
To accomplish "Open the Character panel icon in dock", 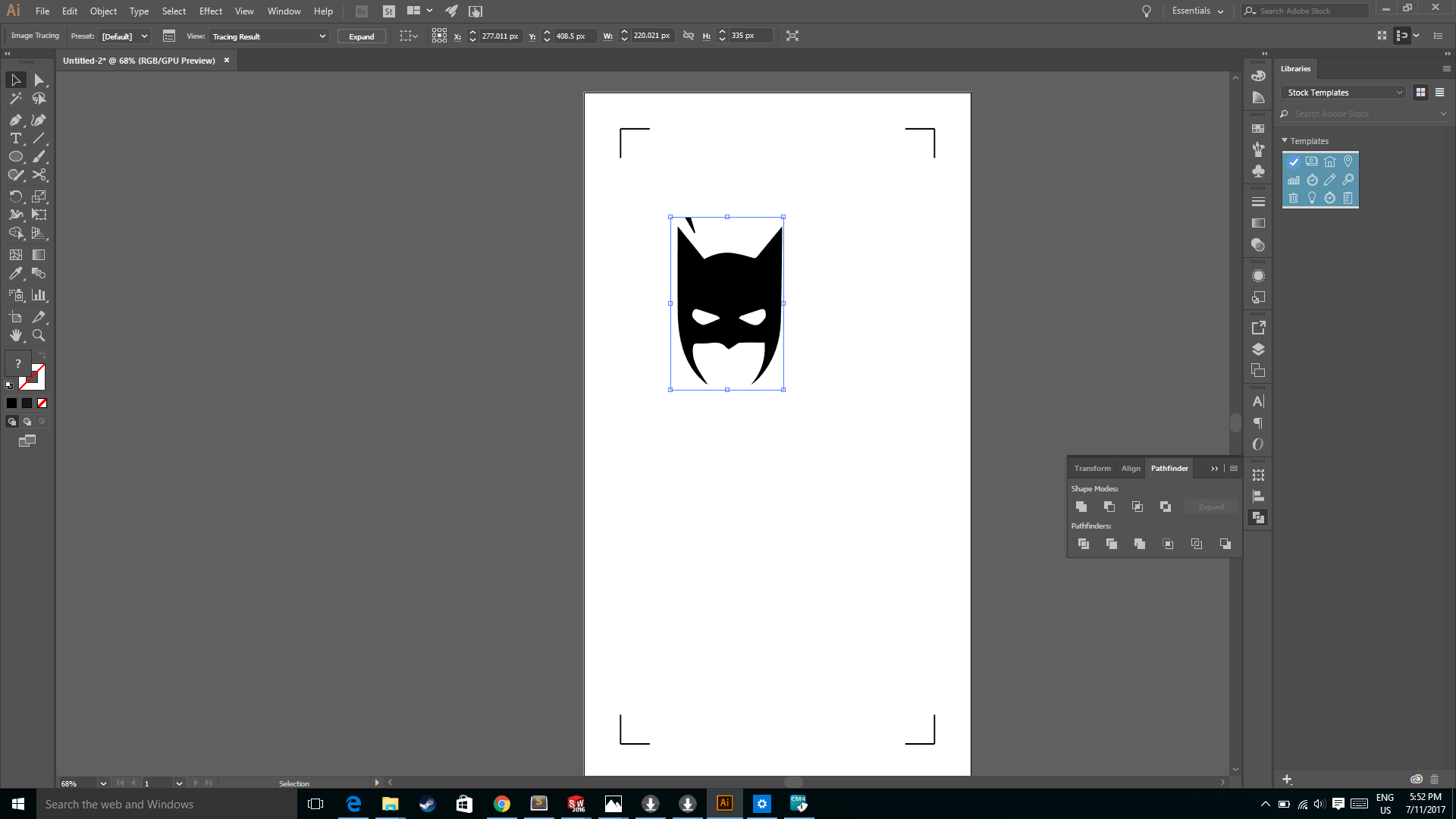I will pos(1258,401).
